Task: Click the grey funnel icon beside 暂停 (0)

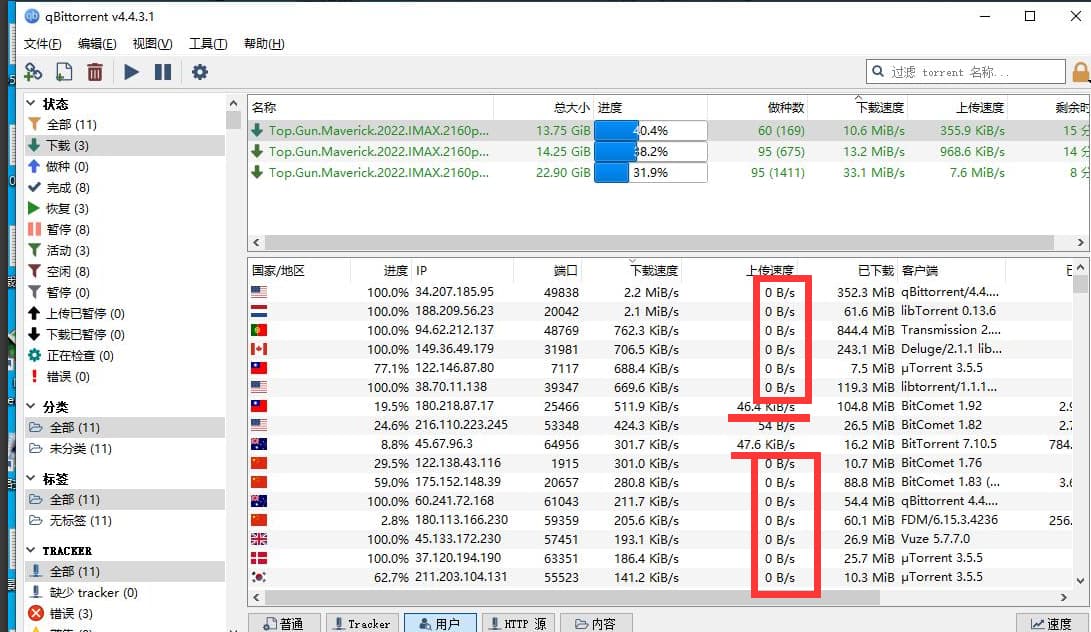Action: click(x=34, y=292)
